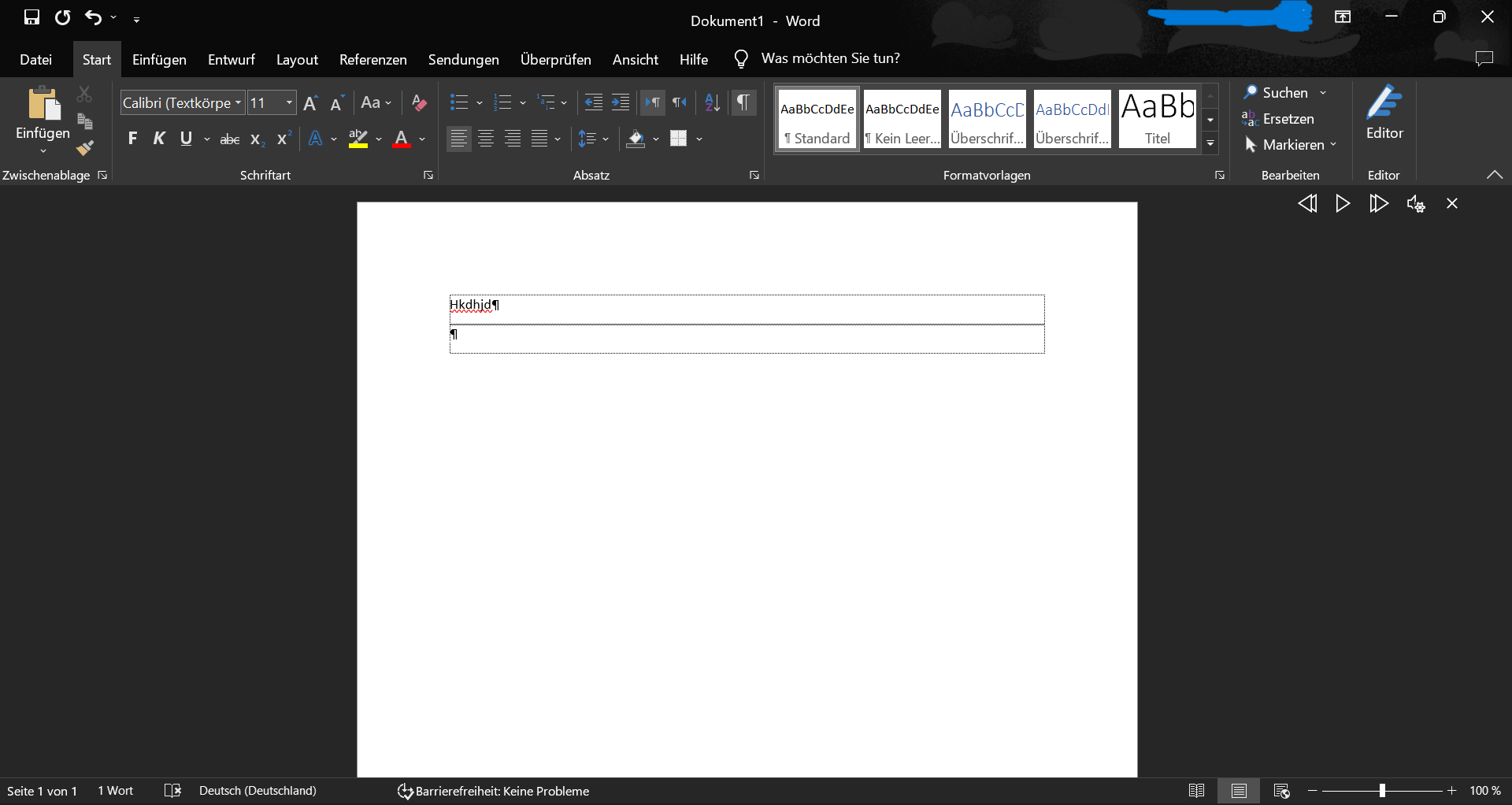
Task: Apply subscript formatting
Action: pyautogui.click(x=256, y=139)
